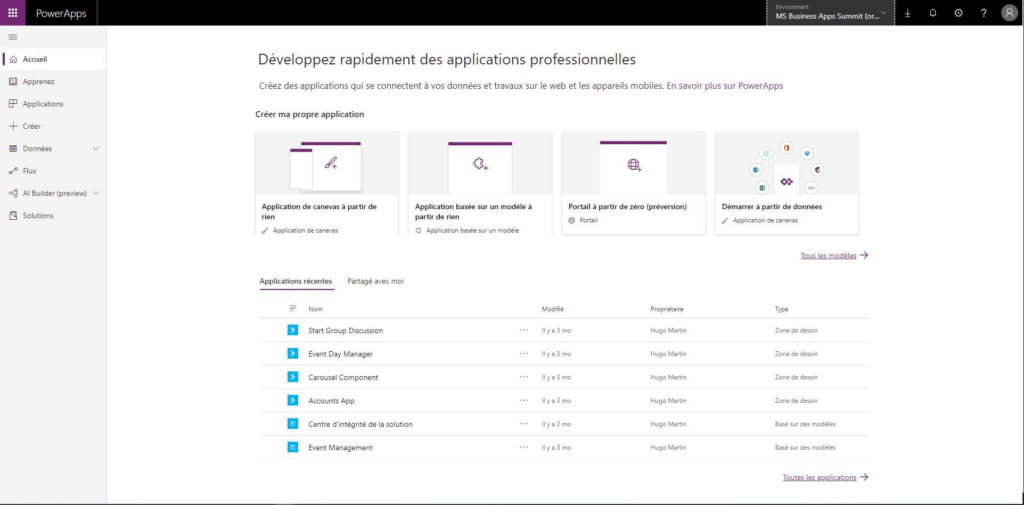The height and width of the screenshot is (505, 1024).
Task: Click Accounts App app icon
Action: point(293,400)
